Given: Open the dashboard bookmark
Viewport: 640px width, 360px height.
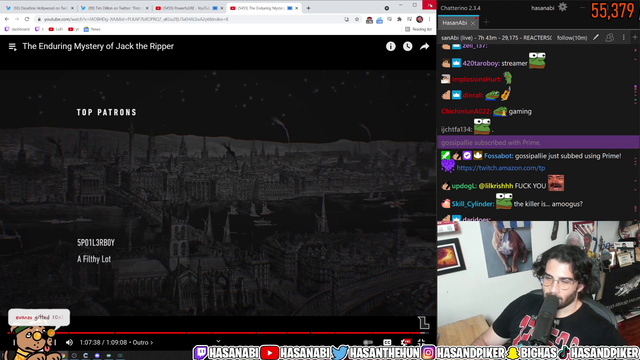Looking at the screenshot, I should tap(17, 29).
